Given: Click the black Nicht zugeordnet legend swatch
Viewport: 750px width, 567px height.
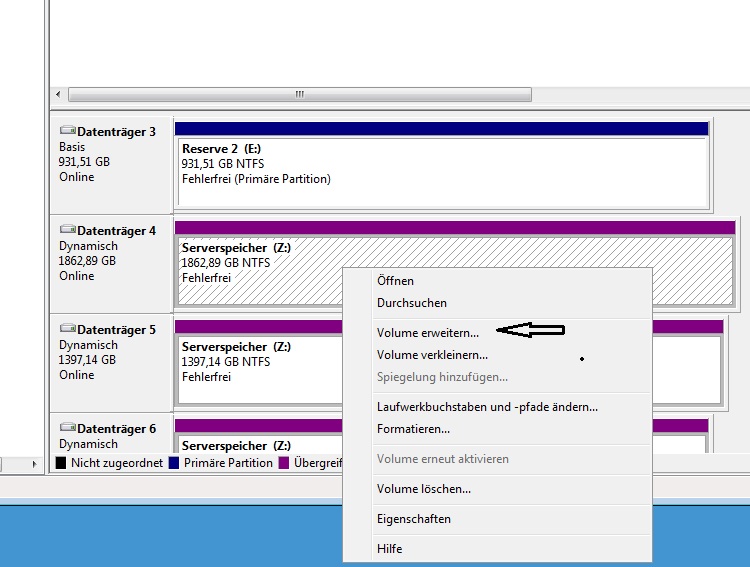Looking at the screenshot, I should [61, 463].
